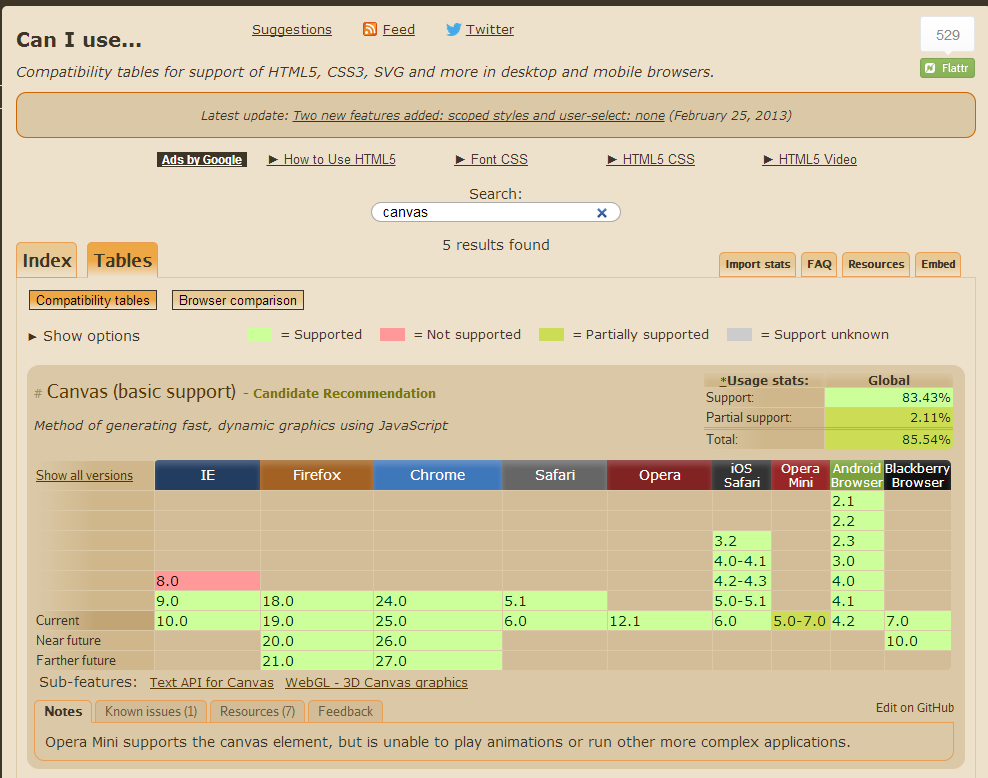Open Text API for Canvas sub-feature
The width and height of the screenshot is (988, 778).
212,682
